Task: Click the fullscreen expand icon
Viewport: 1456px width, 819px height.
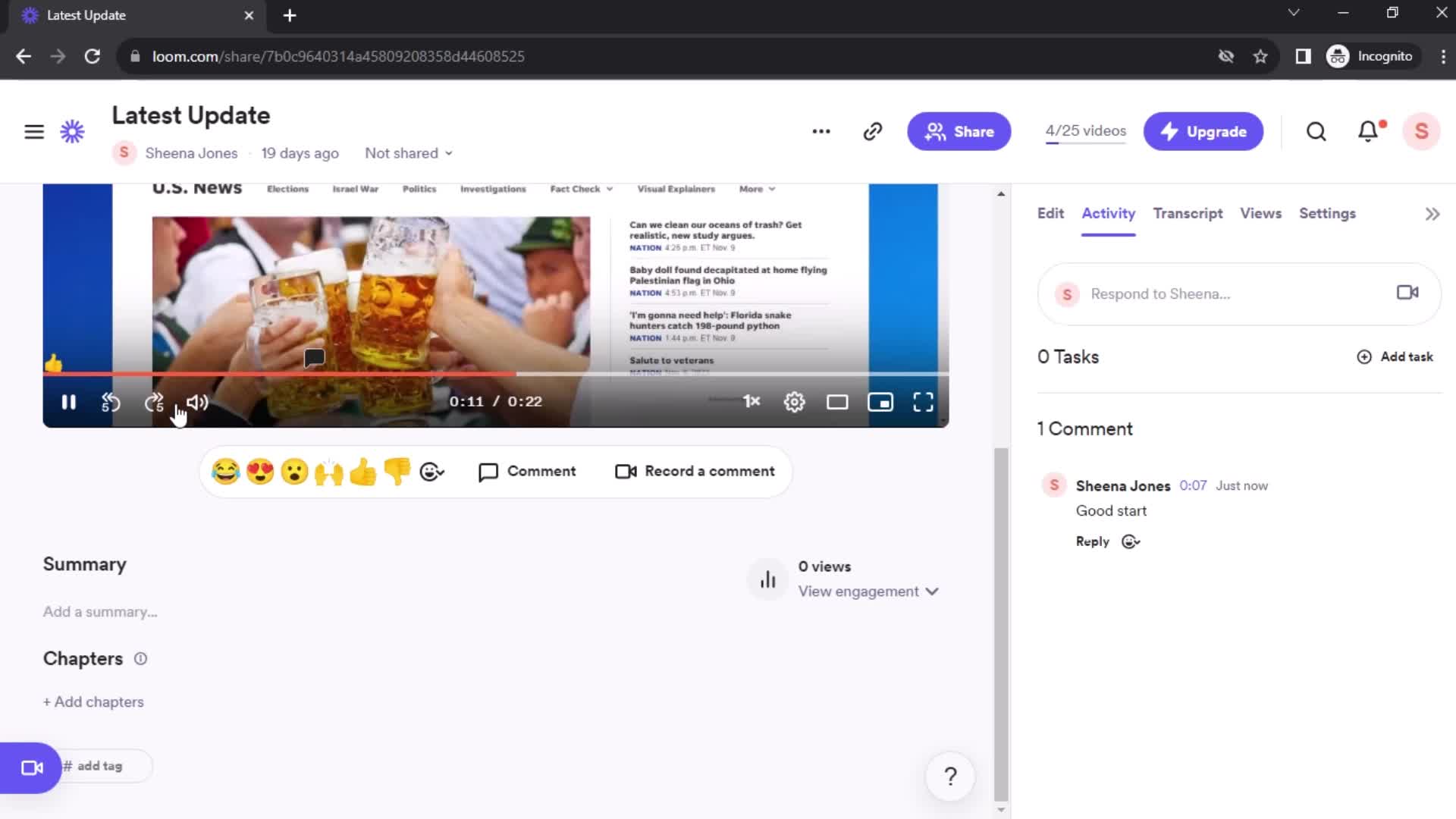Action: 924,401
